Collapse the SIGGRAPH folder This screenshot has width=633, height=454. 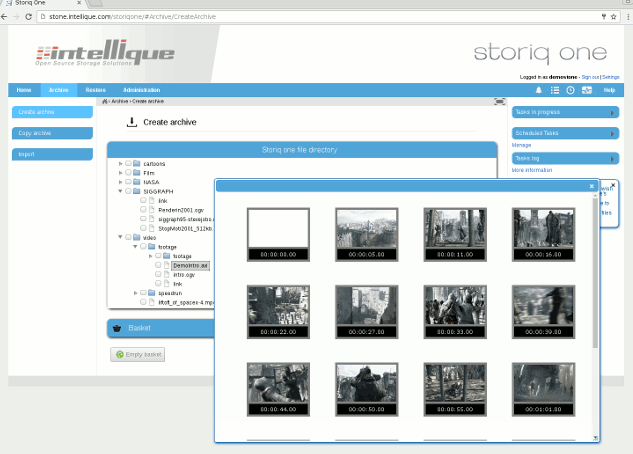coord(120,191)
